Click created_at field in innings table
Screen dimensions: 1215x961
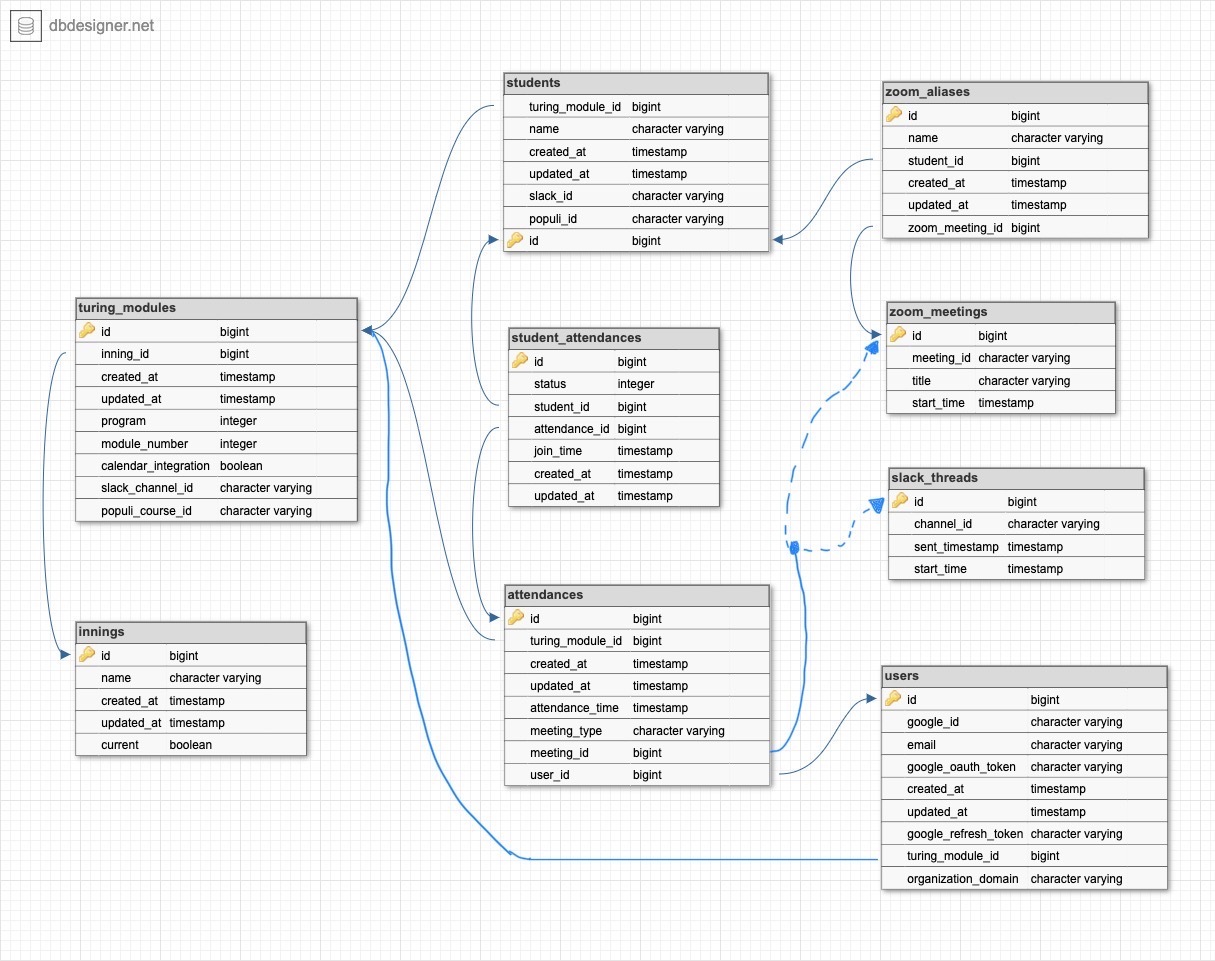(191, 700)
